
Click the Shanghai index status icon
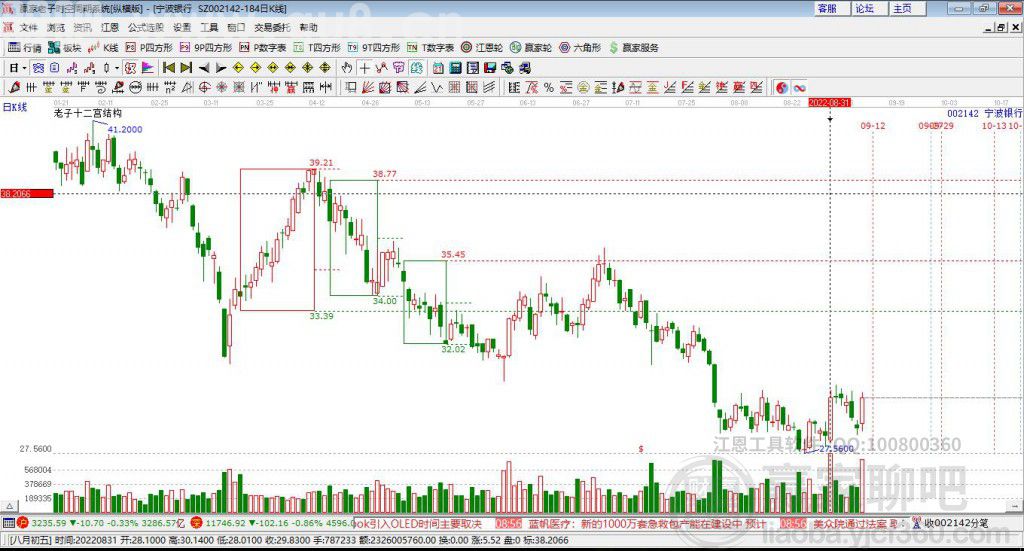pyautogui.click(x=23, y=523)
